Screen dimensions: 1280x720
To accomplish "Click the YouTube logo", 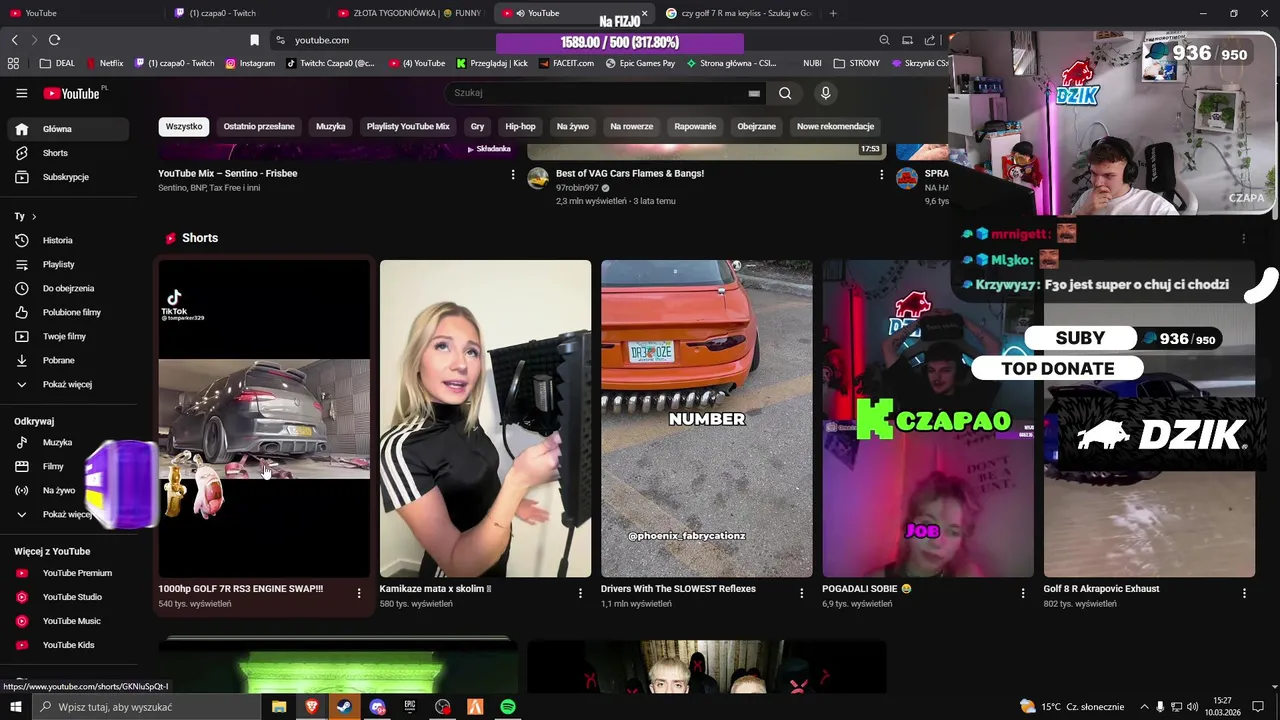I will (73, 93).
